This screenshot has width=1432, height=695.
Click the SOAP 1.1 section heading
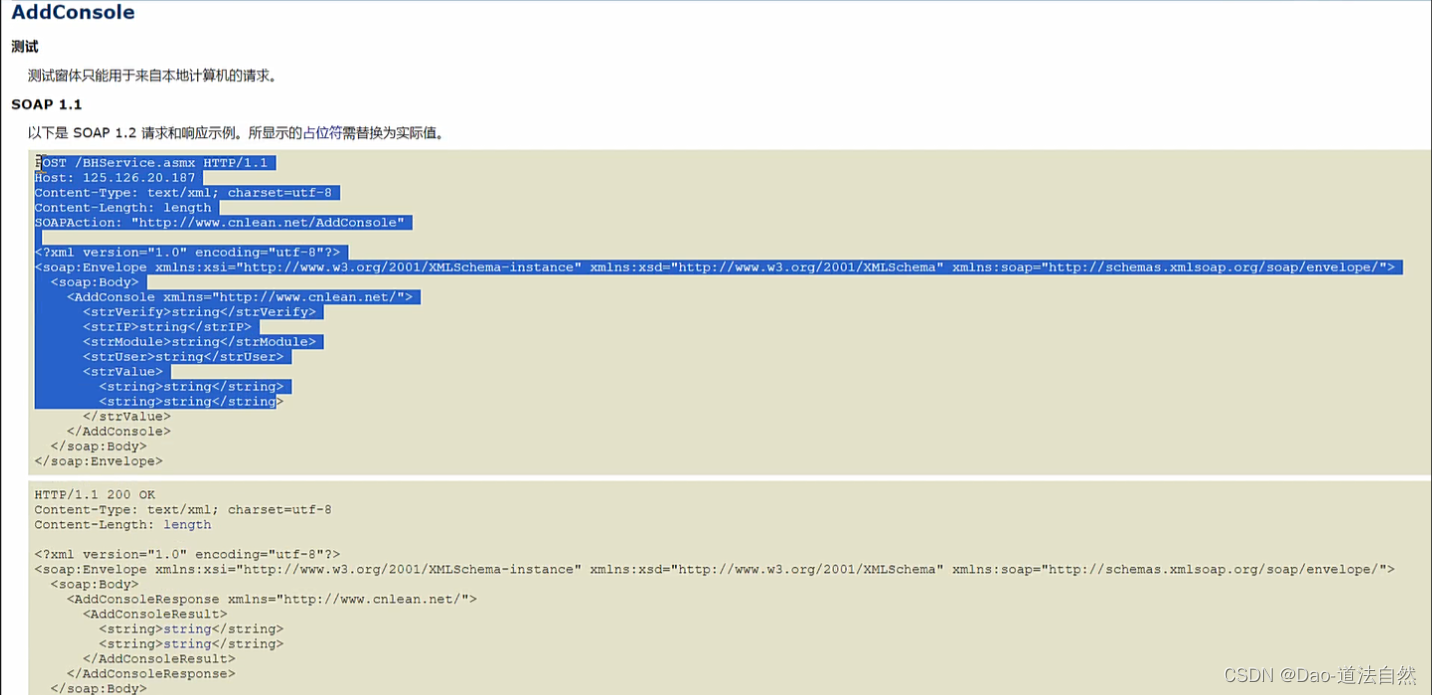(x=46, y=104)
